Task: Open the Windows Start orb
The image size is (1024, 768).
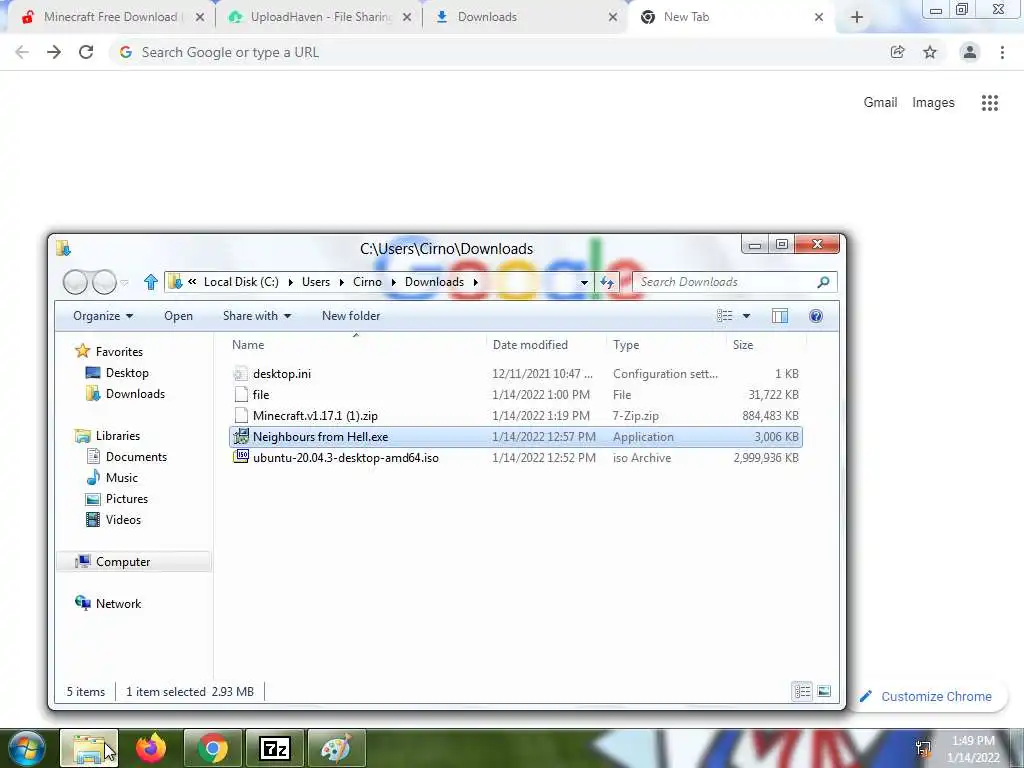Action: (26, 748)
